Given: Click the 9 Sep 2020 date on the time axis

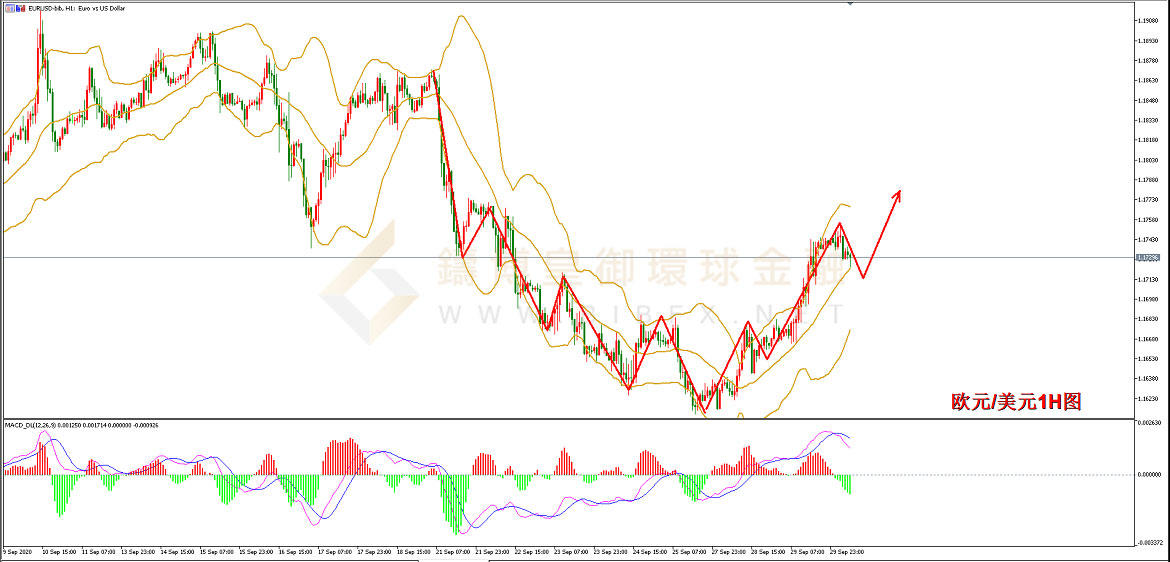Looking at the screenshot, I should tap(18, 551).
